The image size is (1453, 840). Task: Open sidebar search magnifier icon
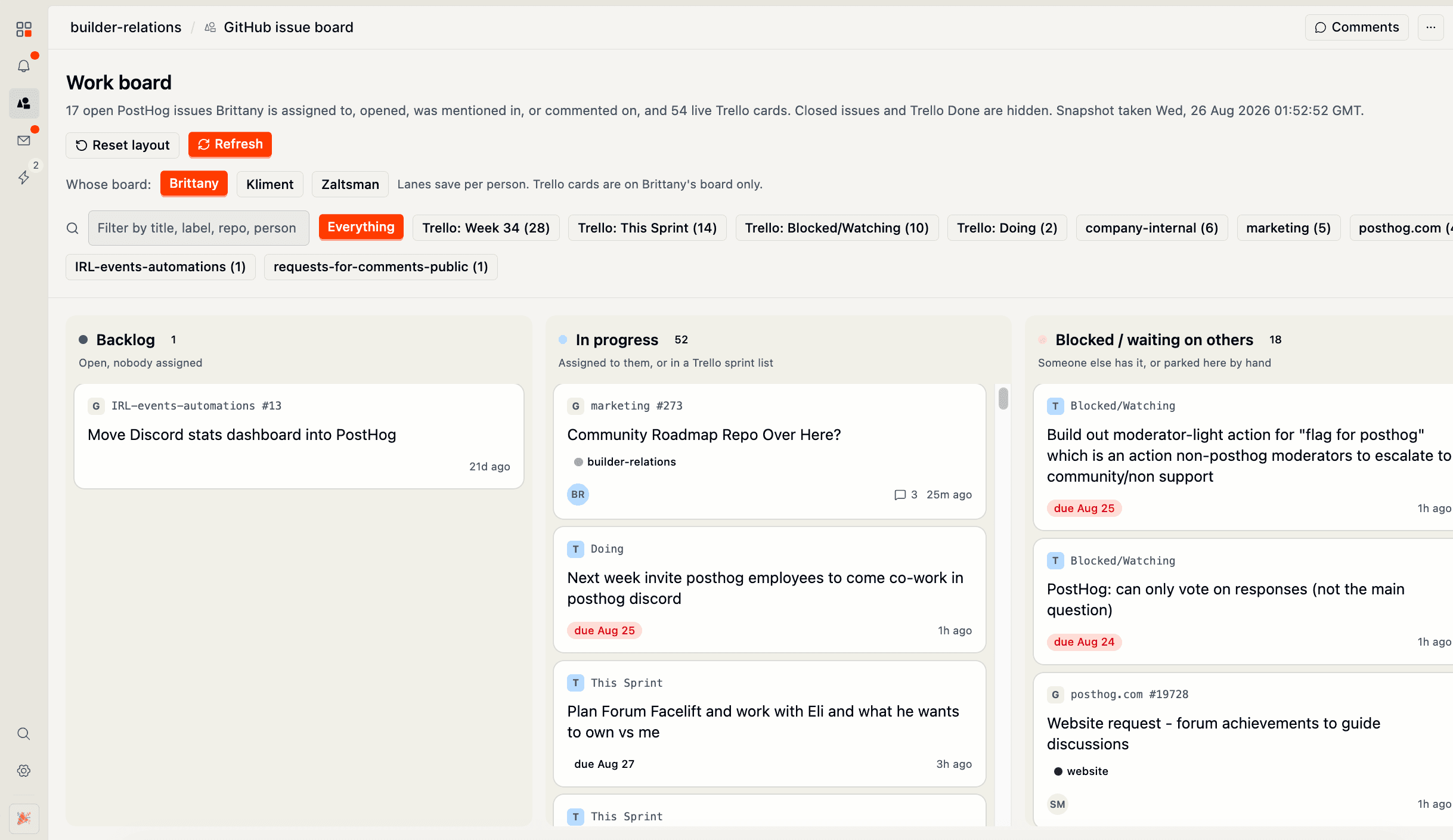pyautogui.click(x=24, y=733)
